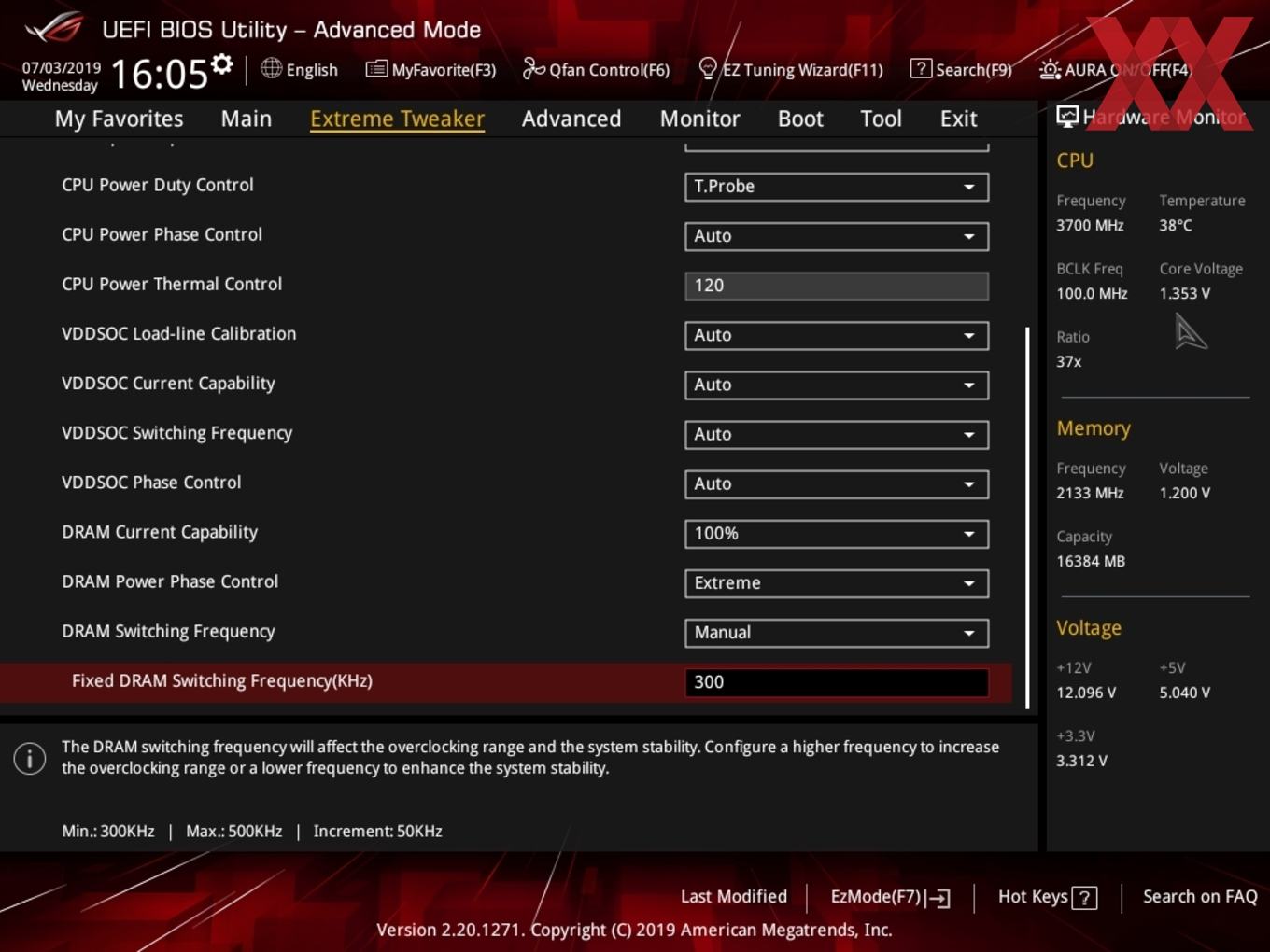Open VDDSOC Phase Control dropdown
This screenshot has height=952, width=1270.
point(837,483)
